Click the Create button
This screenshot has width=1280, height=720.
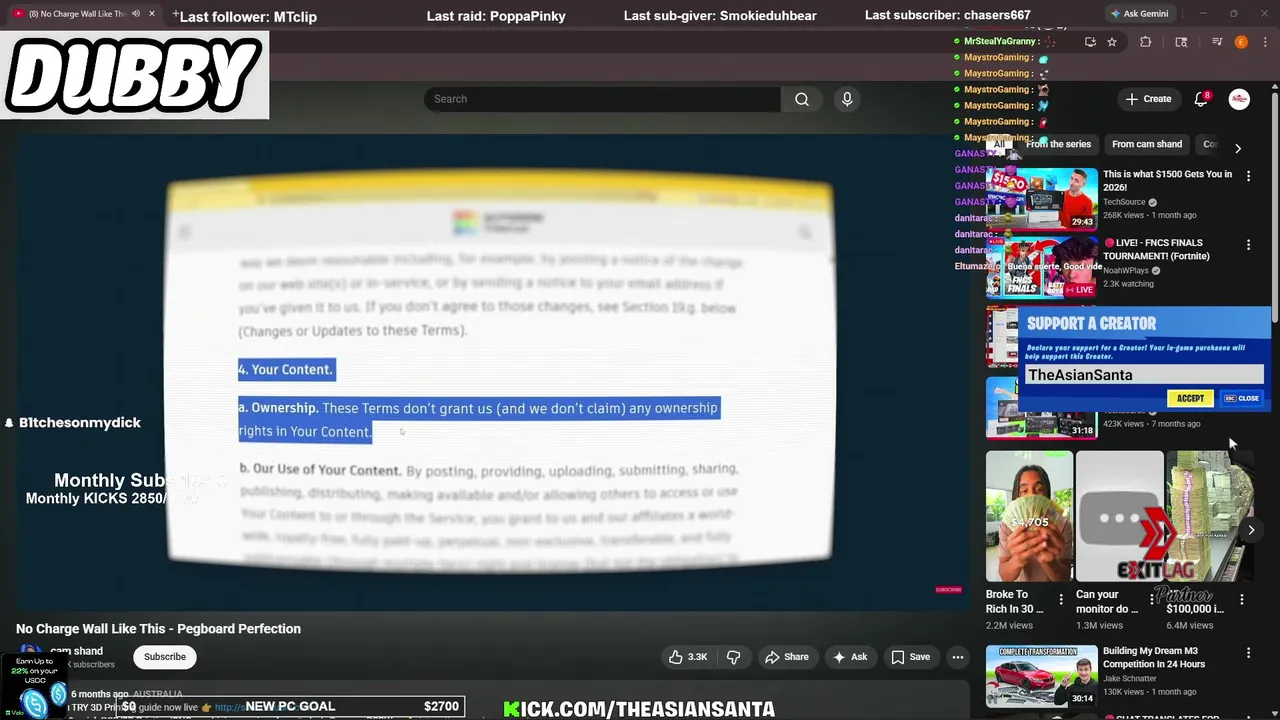click(x=1148, y=99)
